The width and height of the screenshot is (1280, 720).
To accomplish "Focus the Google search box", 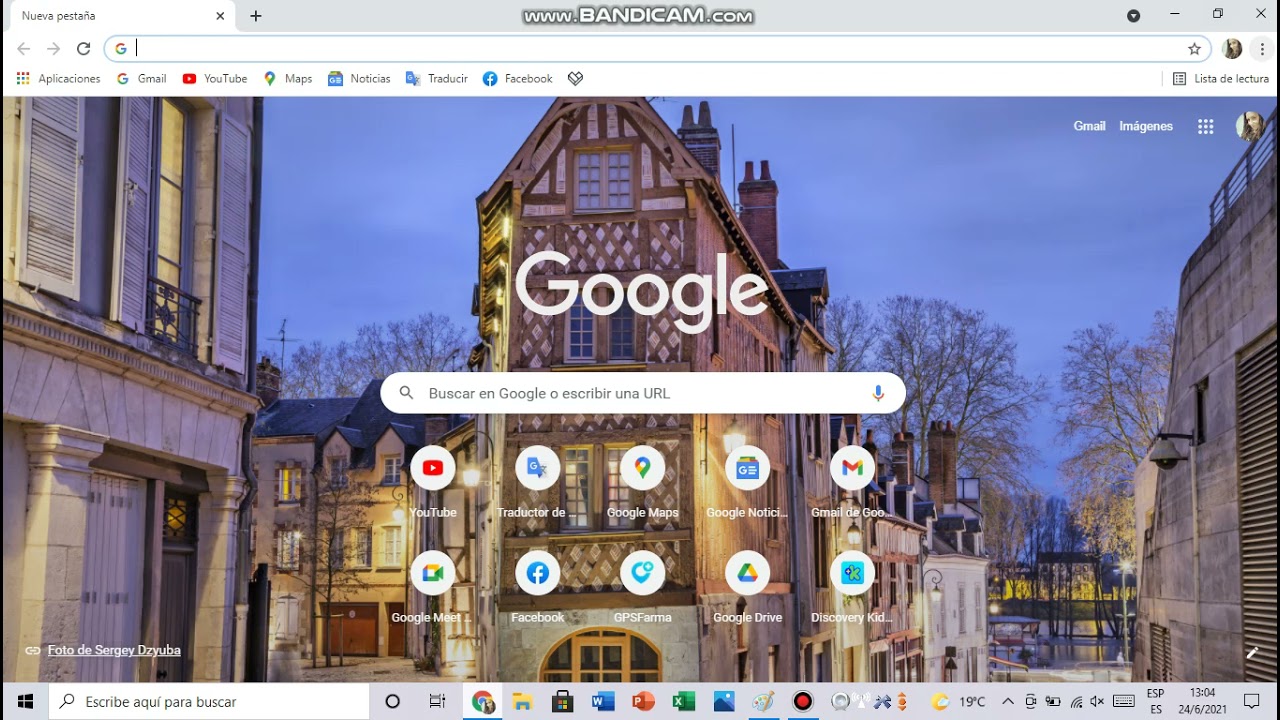I will click(x=643, y=393).
